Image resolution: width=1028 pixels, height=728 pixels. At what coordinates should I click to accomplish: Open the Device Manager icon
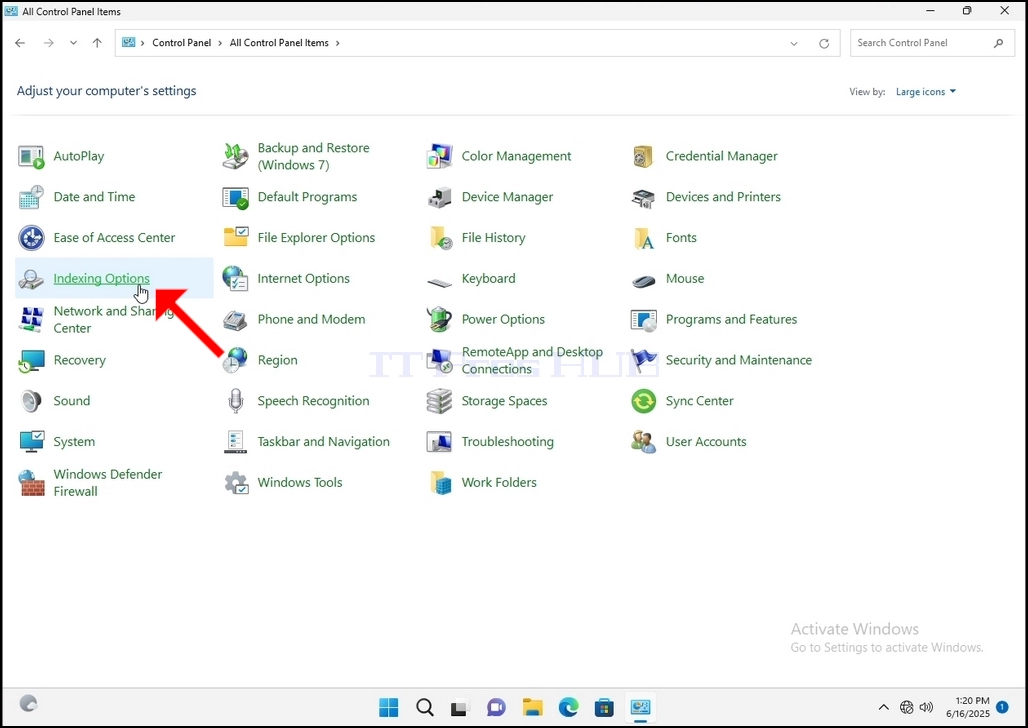coord(440,197)
